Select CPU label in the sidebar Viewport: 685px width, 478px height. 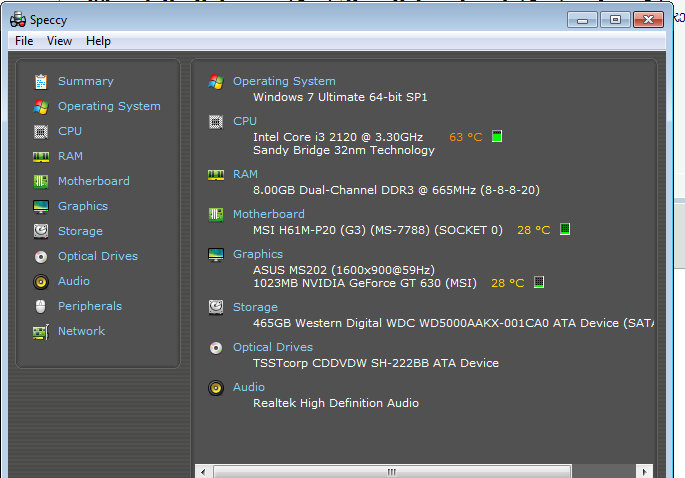[70, 131]
